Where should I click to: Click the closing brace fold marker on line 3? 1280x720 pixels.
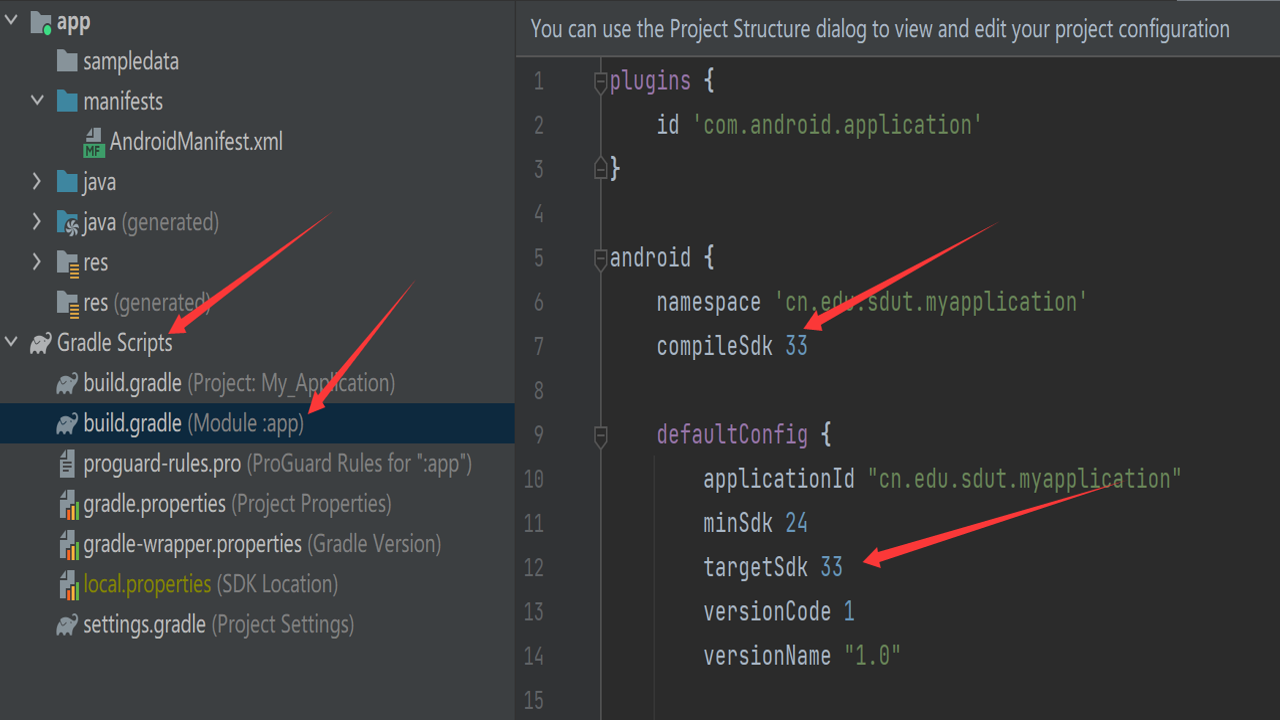(601, 167)
